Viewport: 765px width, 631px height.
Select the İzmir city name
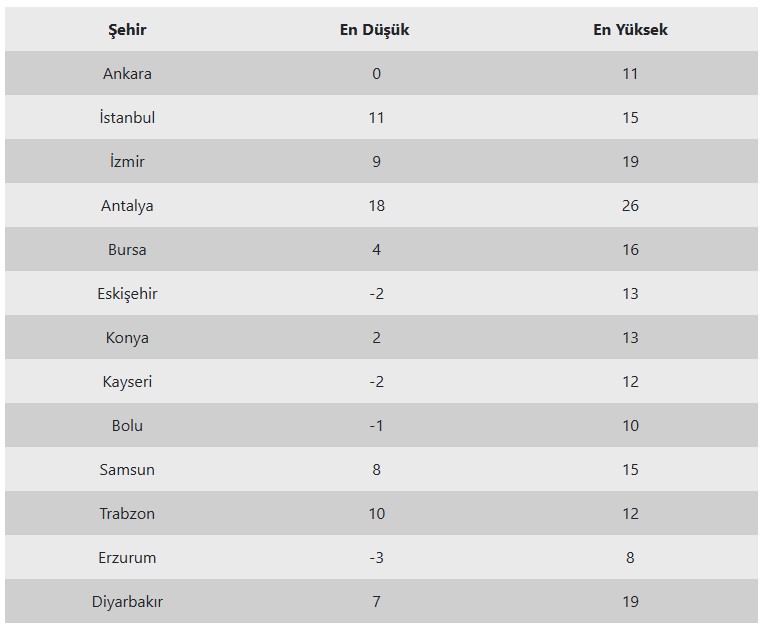coord(127,162)
